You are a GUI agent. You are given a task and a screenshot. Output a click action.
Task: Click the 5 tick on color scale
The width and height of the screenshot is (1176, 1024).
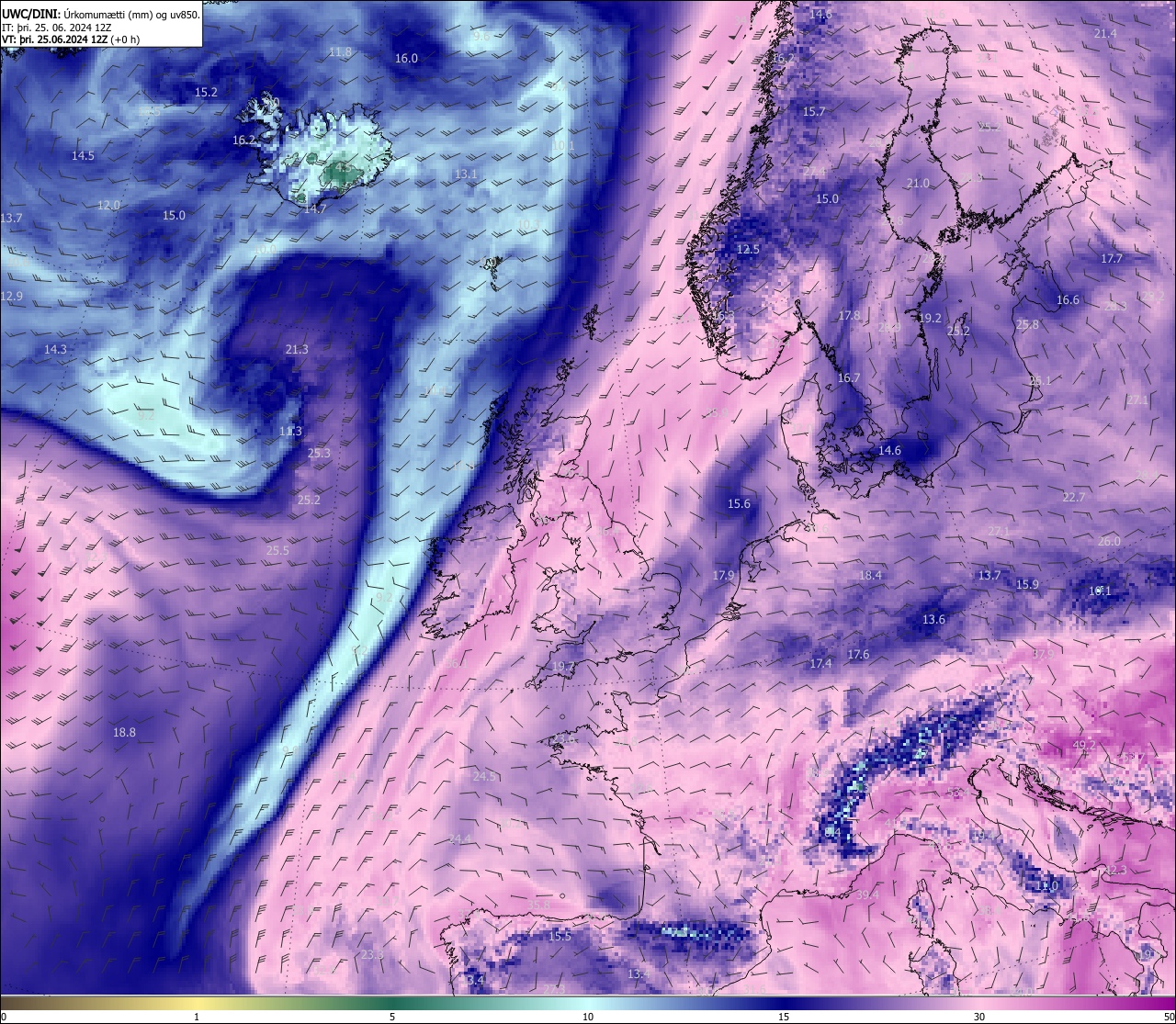click(x=392, y=1016)
